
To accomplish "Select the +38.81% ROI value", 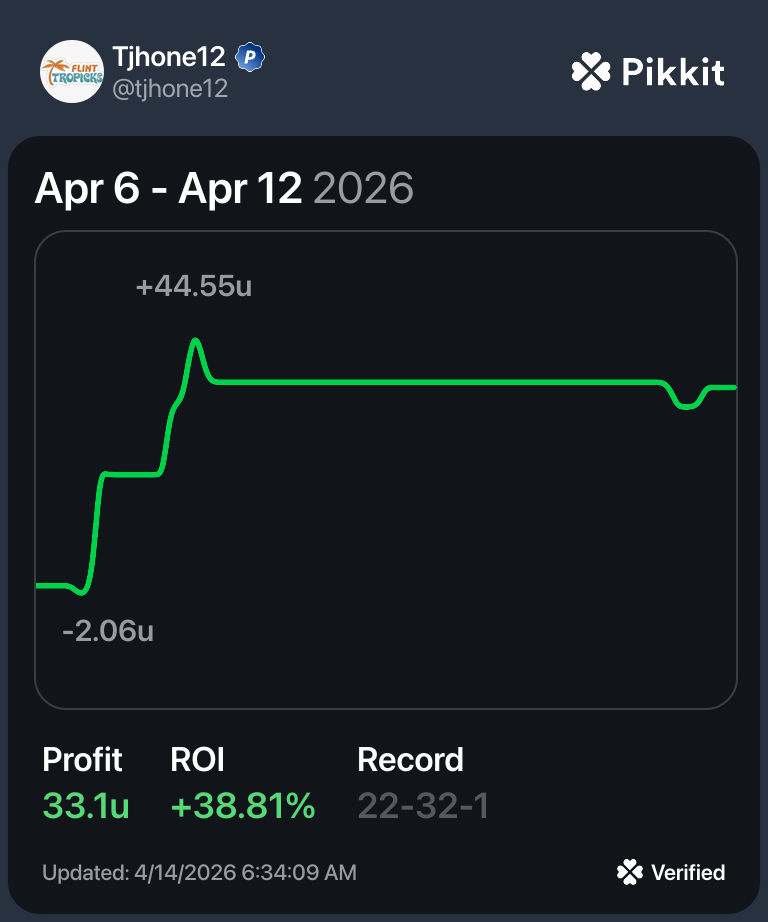I will point(243,805).
